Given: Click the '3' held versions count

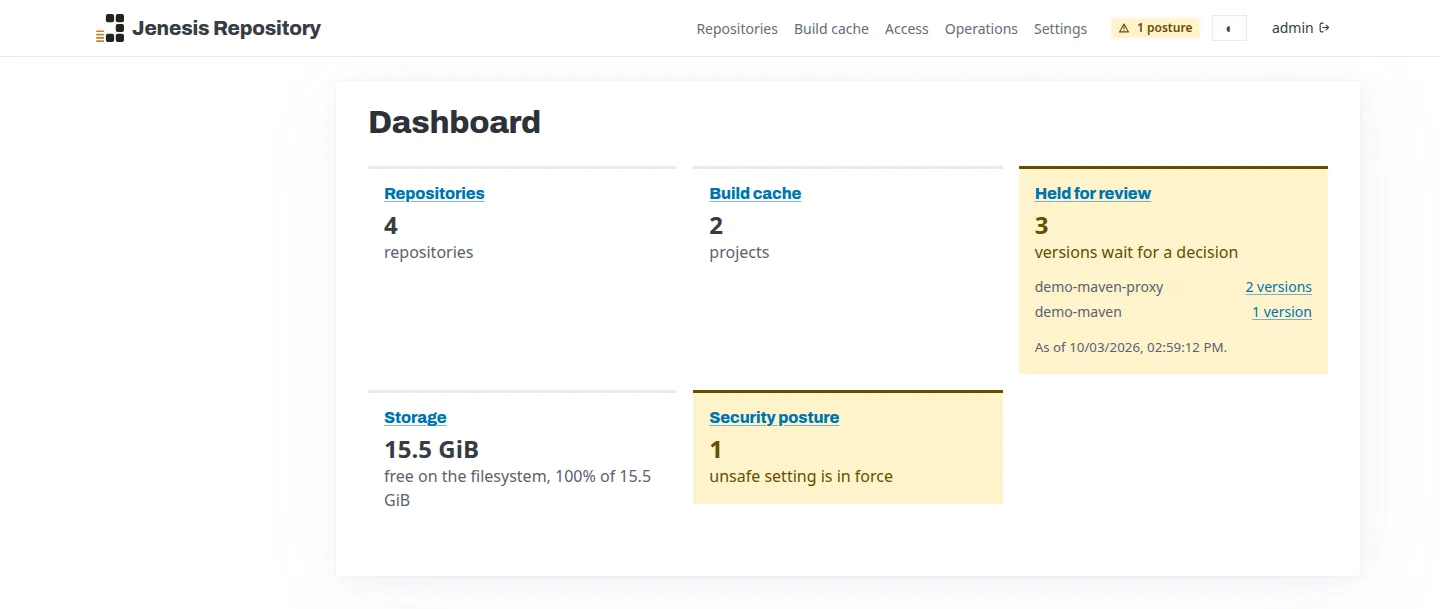Looking at the screenshot, I should [1041, 225].
